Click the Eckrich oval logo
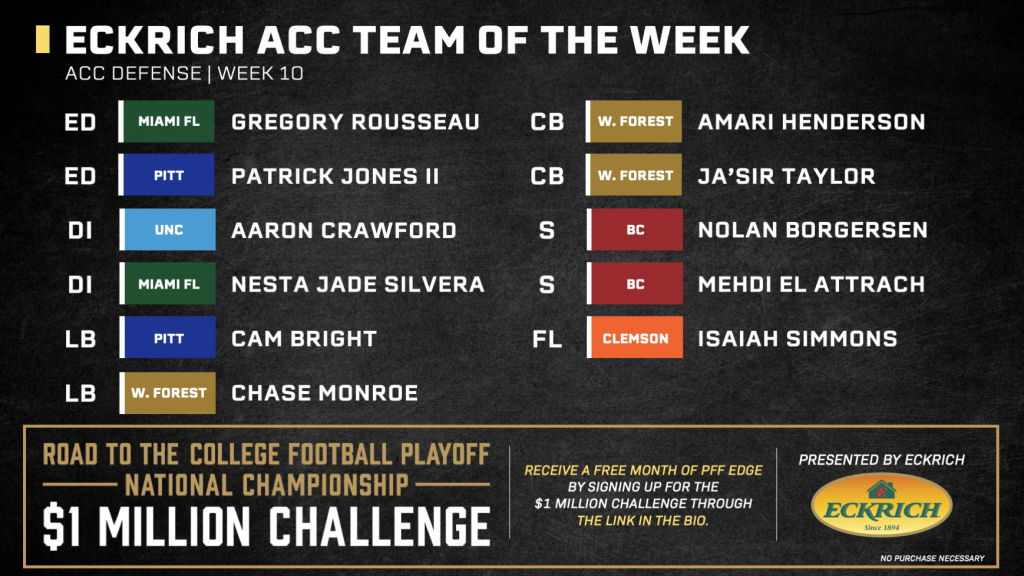This screenshot has height=576, width=1024. click(x=882, y=505)
